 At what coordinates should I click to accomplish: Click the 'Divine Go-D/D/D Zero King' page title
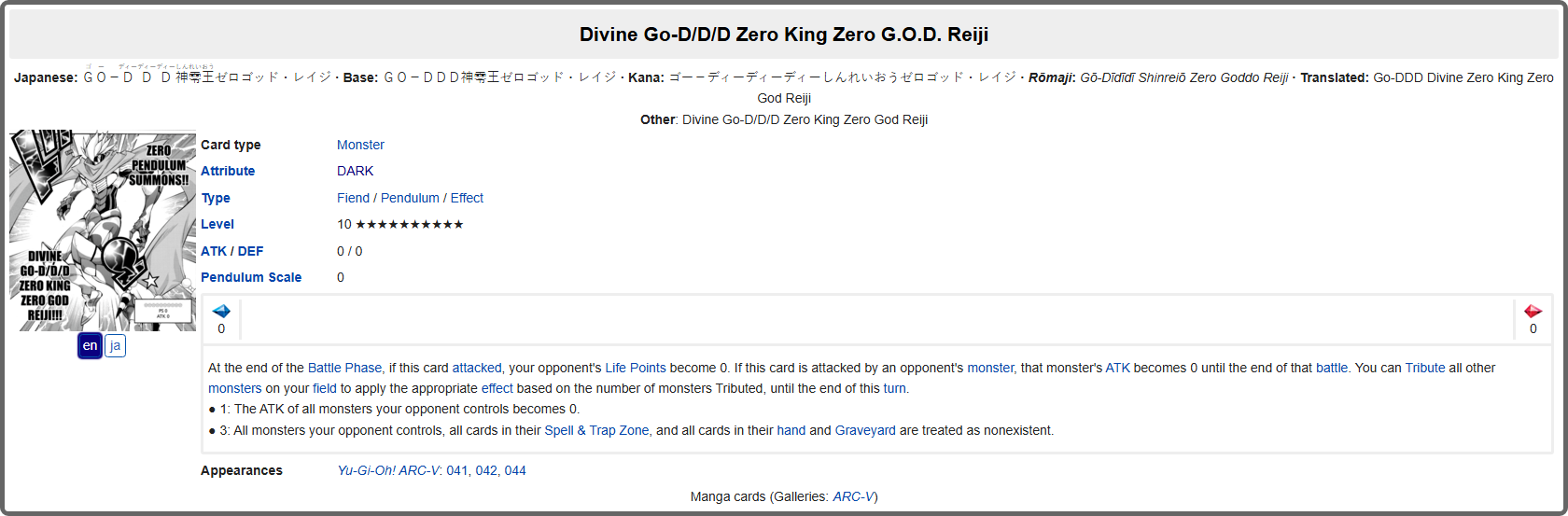[784, 35]
